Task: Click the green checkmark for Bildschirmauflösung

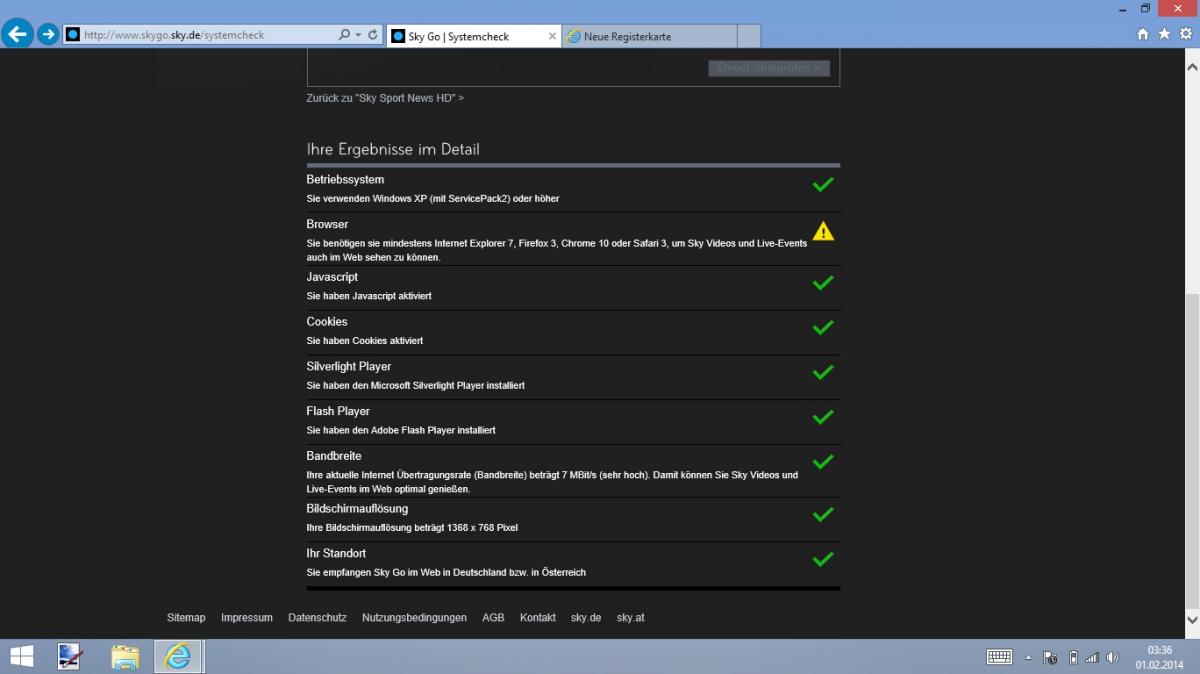Action: coord(823,514)
